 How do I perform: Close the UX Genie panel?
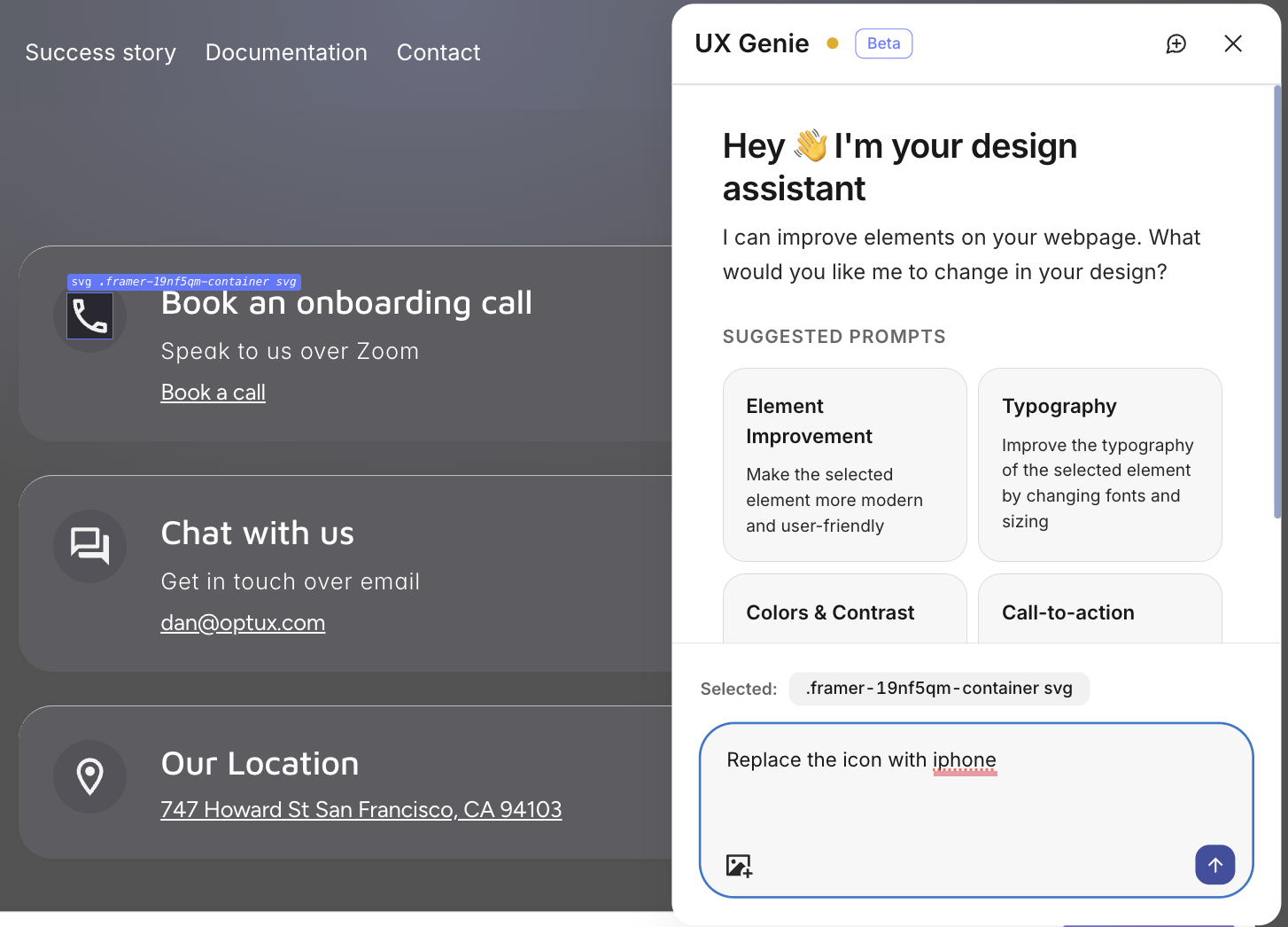(1232, 43)
